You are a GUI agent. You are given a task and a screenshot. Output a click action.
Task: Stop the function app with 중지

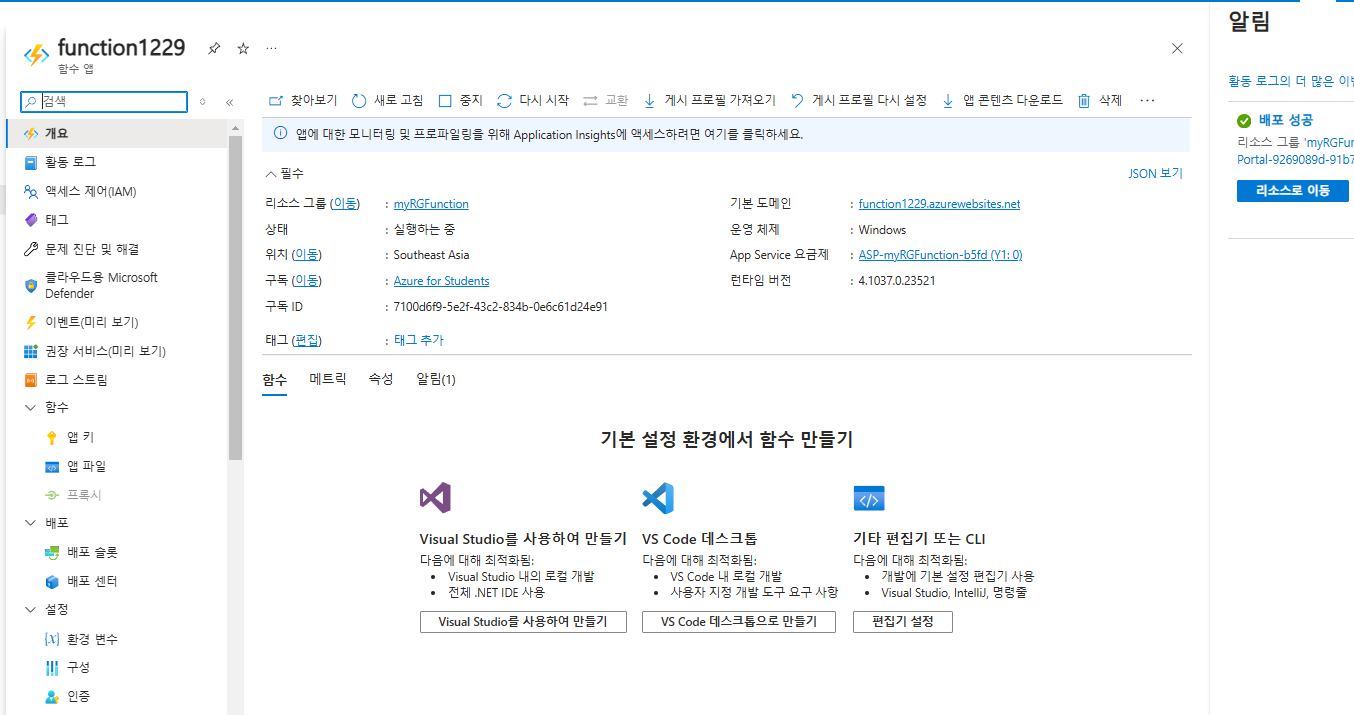[461, 100]
